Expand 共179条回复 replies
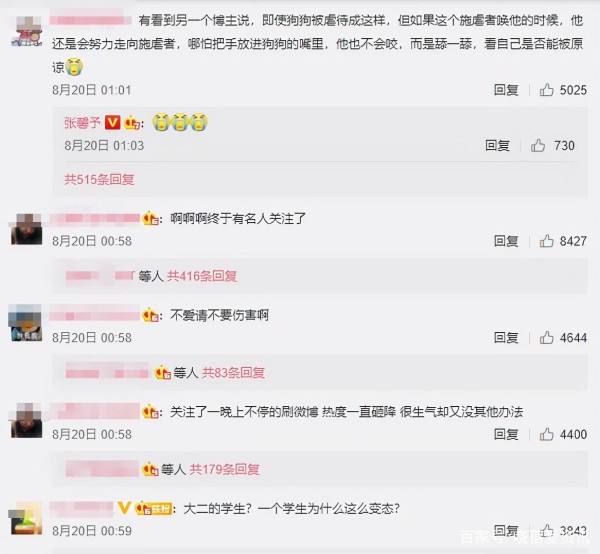Image resolution: width=600 pixels, height=554 pixels. click(x=225, y=469)
